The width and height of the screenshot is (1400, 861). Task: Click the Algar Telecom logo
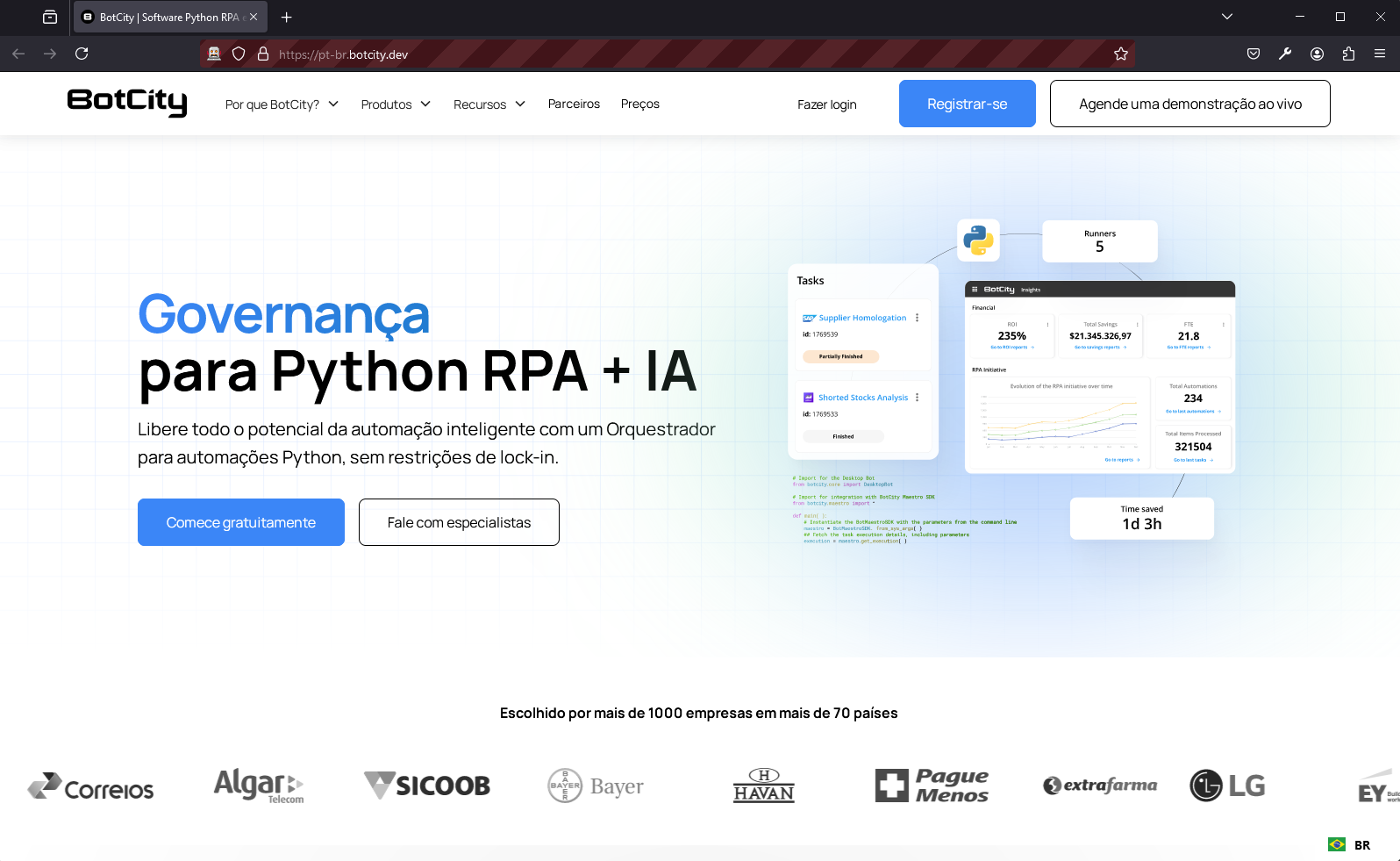click(x=259, y=786)
